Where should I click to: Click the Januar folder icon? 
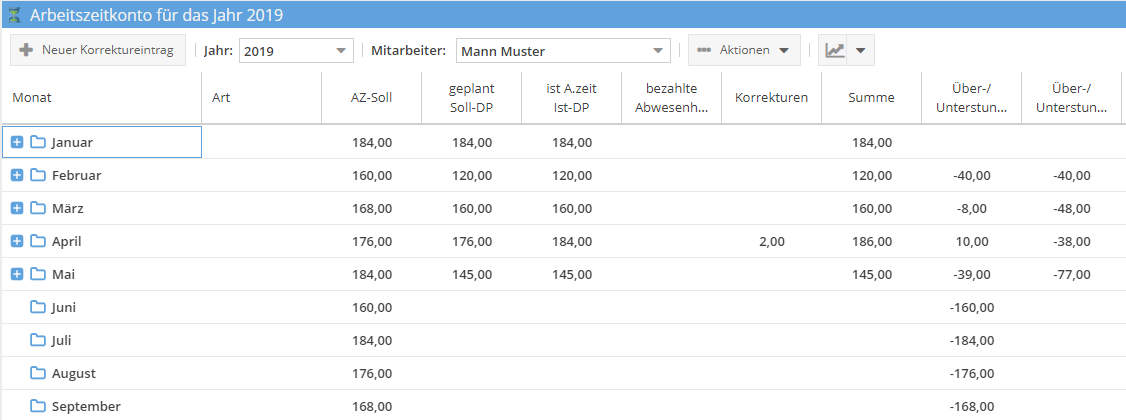(x=38, y=142)
